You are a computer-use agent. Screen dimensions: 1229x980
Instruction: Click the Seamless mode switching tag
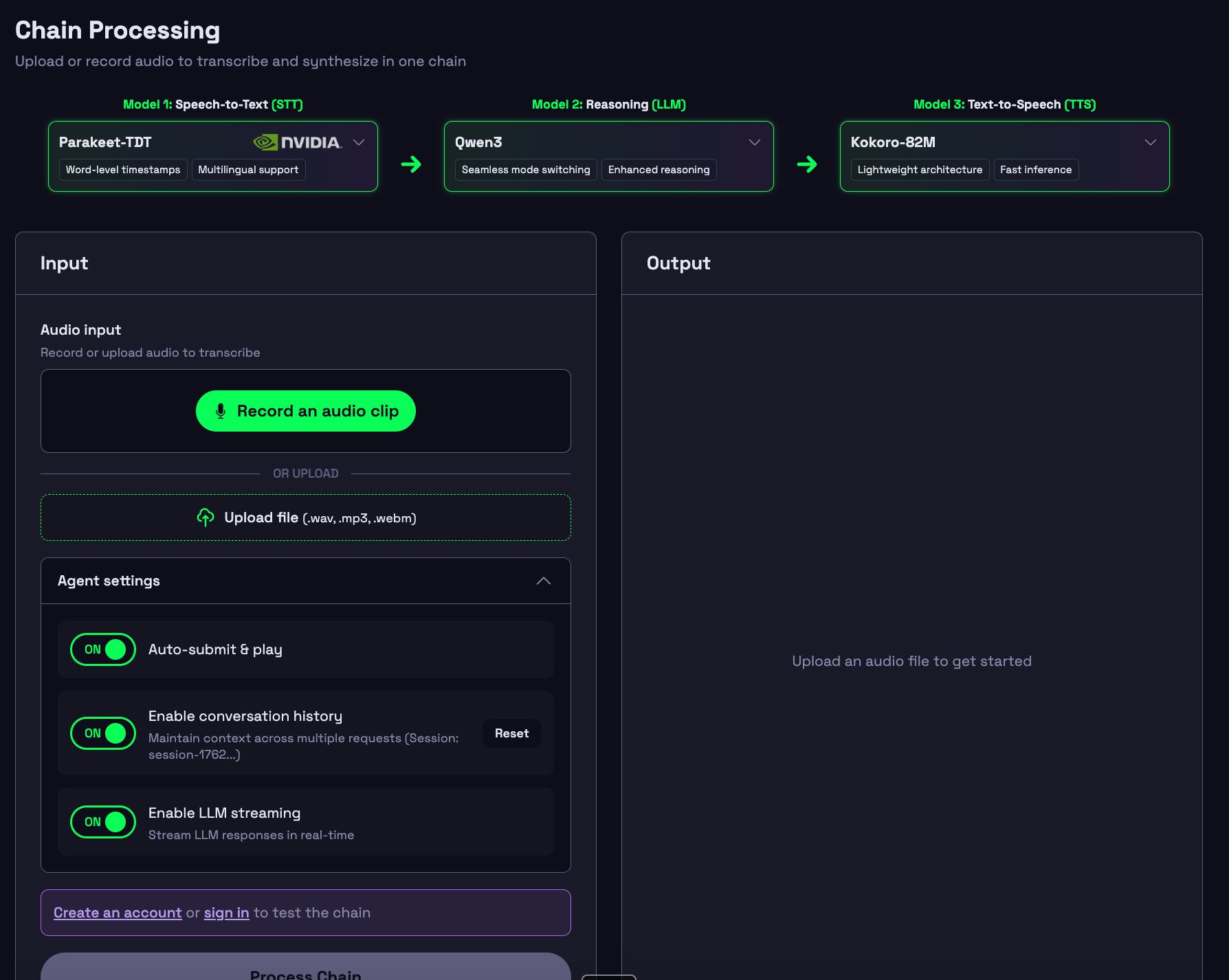click(x=526, y=170)
